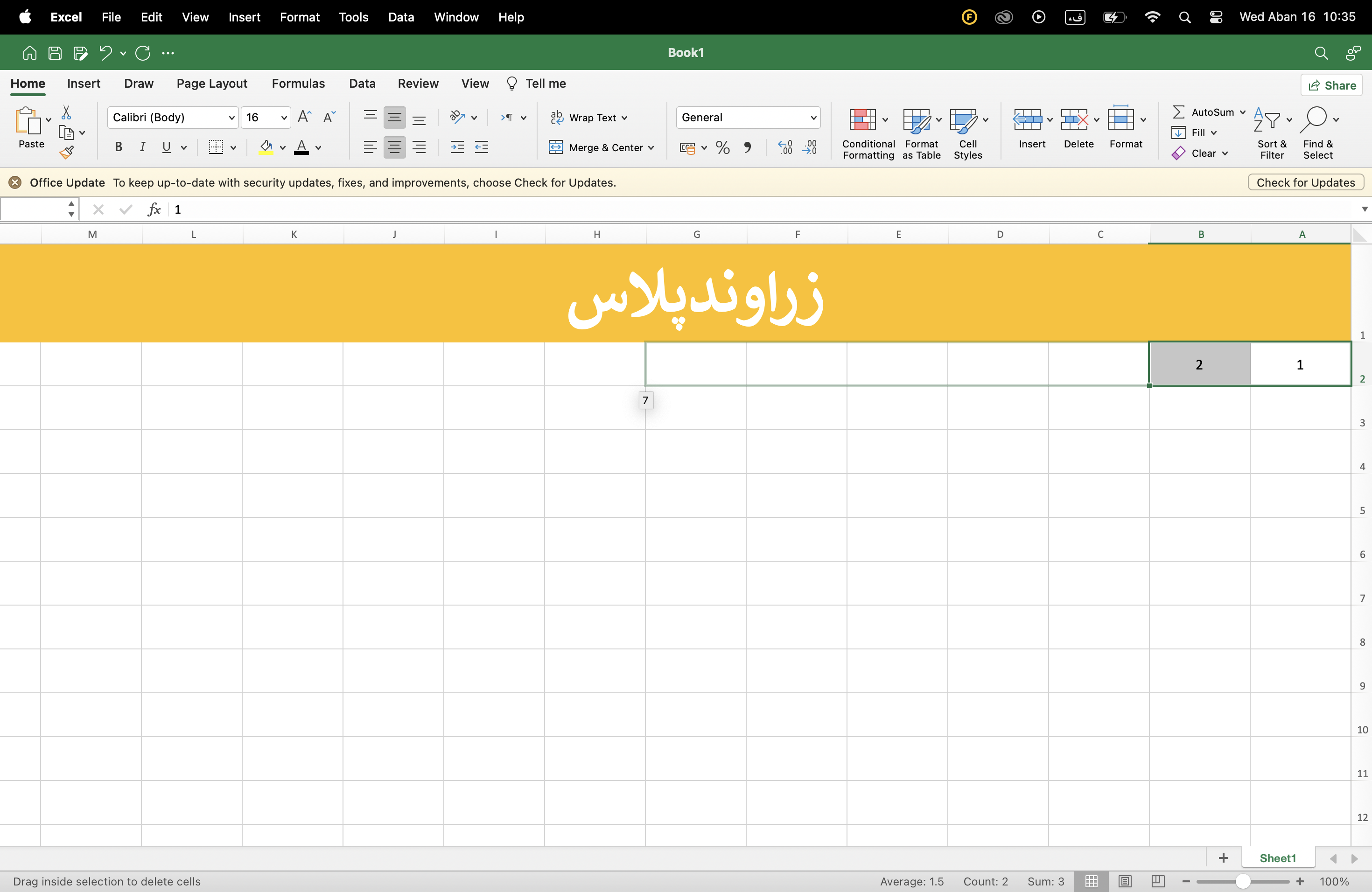Open Conditional Formatting
Image resolution: width=1372 pixels, height=892 pixels.
(x=868, y=134)
